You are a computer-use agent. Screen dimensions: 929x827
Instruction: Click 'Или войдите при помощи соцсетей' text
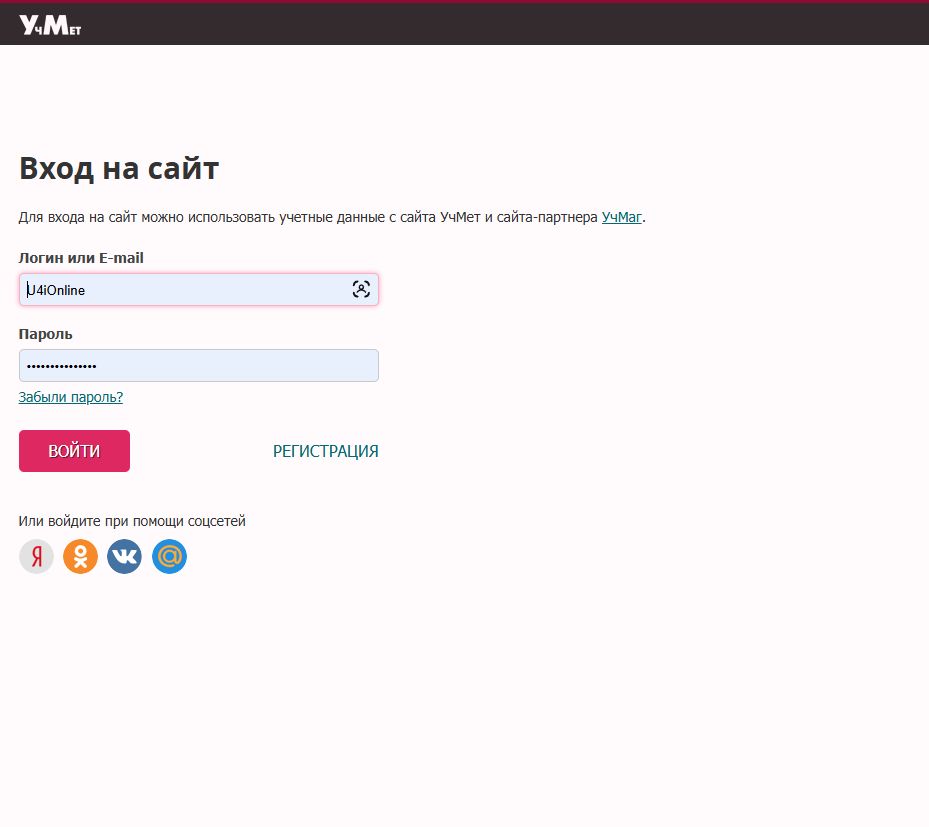(x=132, y=521)
